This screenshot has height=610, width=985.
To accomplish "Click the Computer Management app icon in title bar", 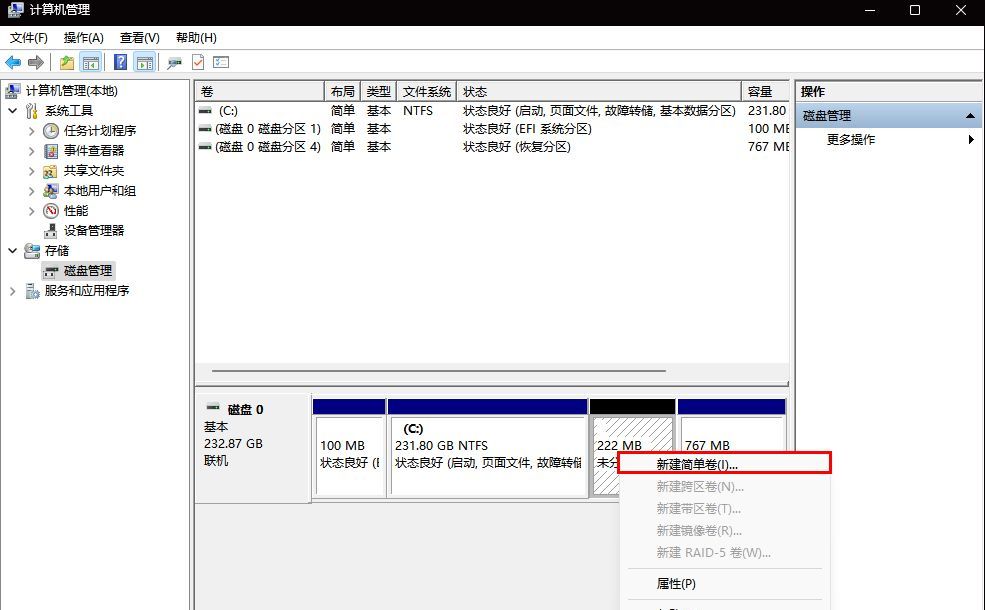I will pos(15,10).
